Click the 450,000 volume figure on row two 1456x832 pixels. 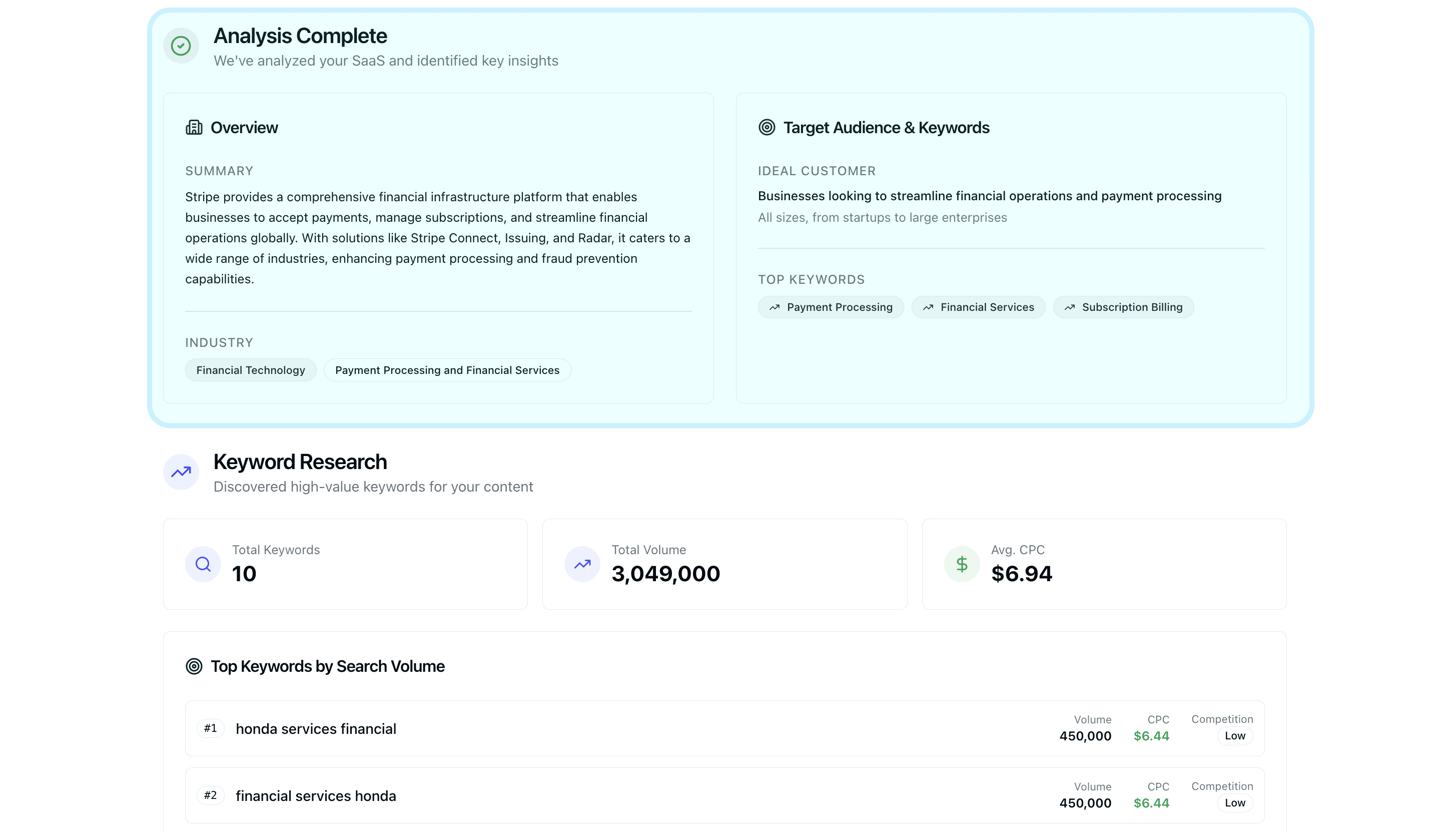(x=1085, y=802)
